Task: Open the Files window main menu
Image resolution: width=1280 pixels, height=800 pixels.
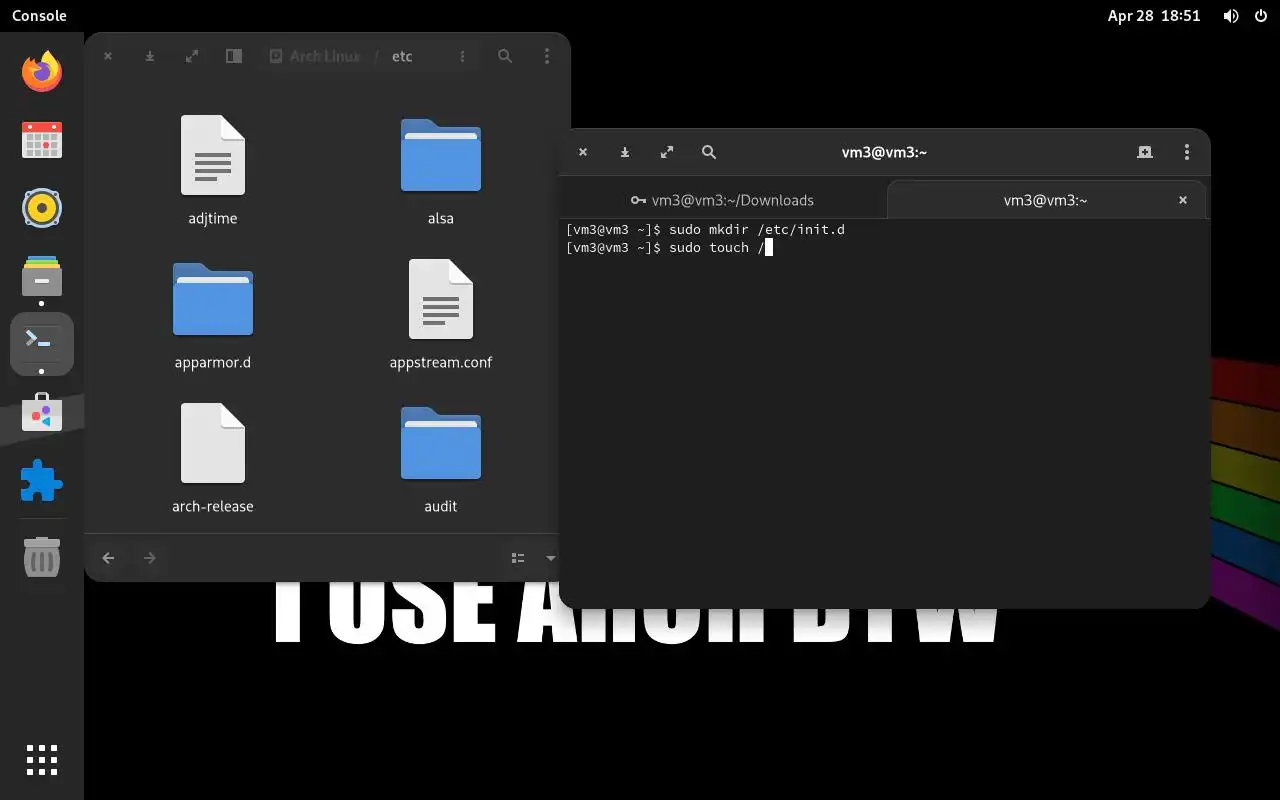Action: click(x=546, y=56)
